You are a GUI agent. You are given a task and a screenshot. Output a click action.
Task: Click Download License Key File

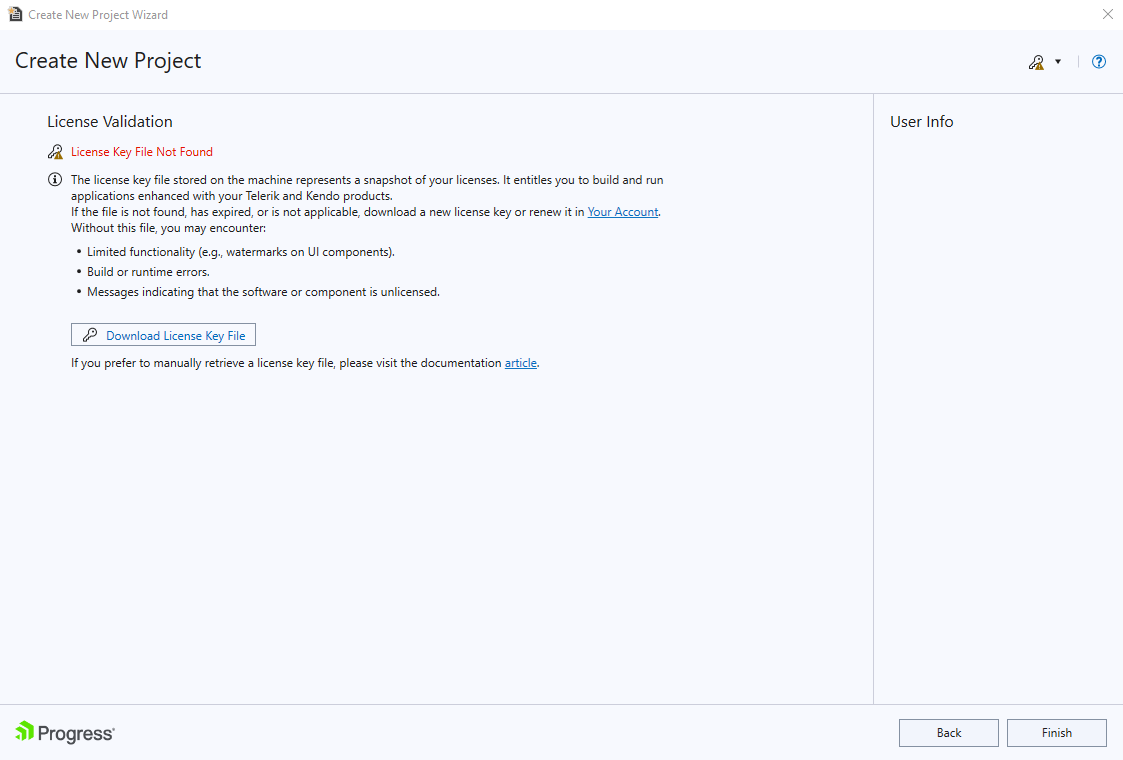coord(163,334)
